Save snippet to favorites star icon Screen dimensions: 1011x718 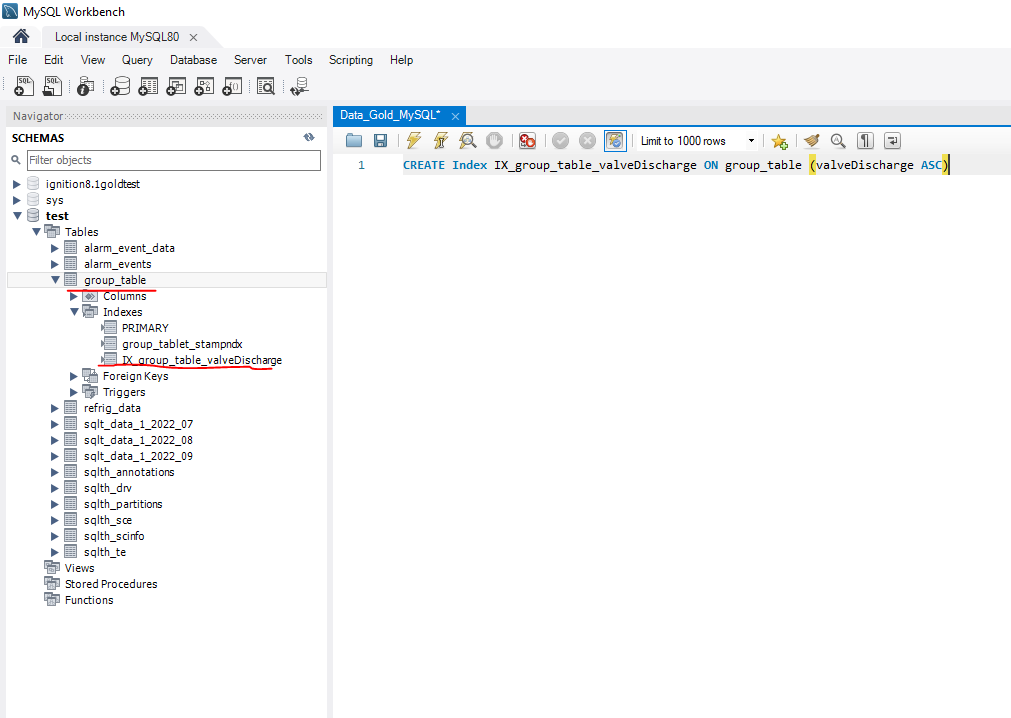779,141
